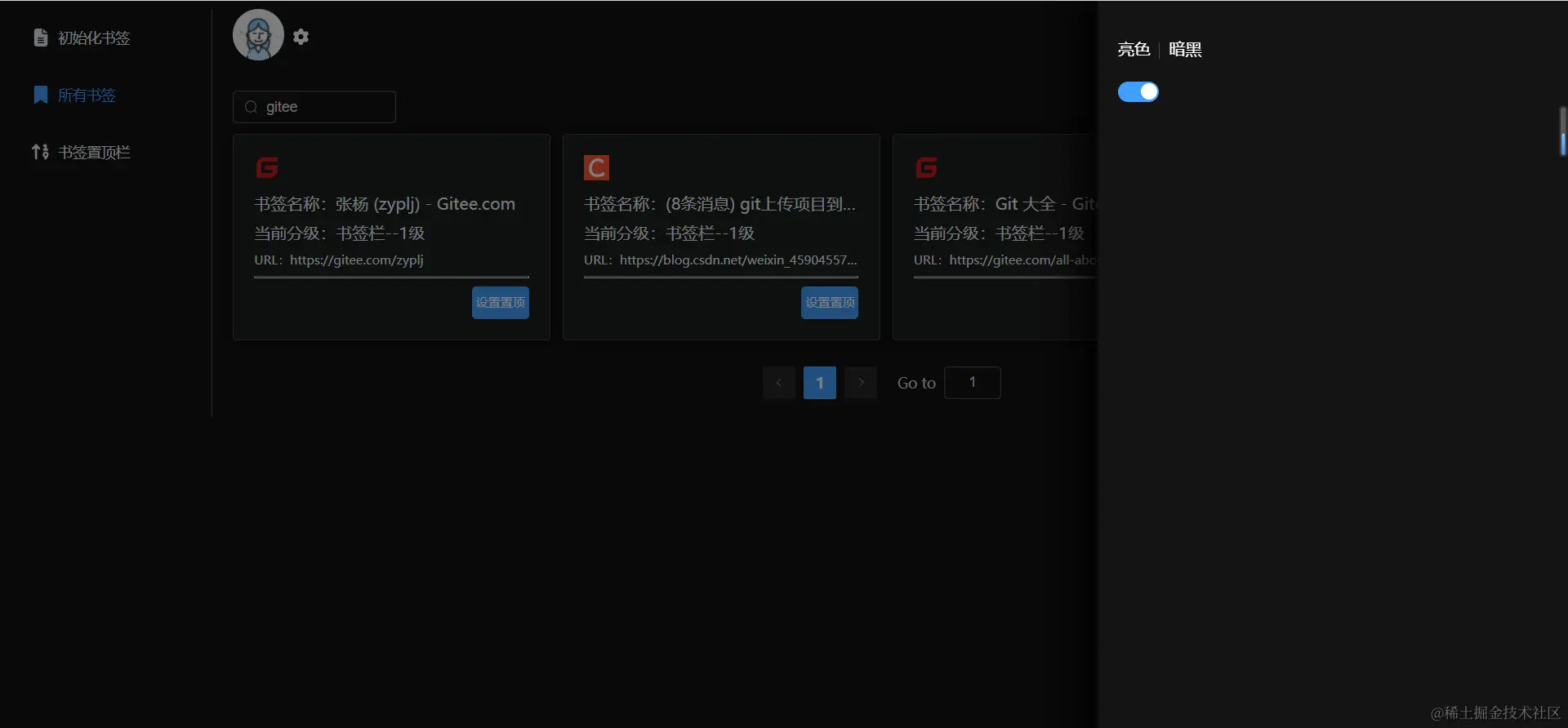Click 当前分级 text on first card

pyautogui.click(x=340, y=233)
